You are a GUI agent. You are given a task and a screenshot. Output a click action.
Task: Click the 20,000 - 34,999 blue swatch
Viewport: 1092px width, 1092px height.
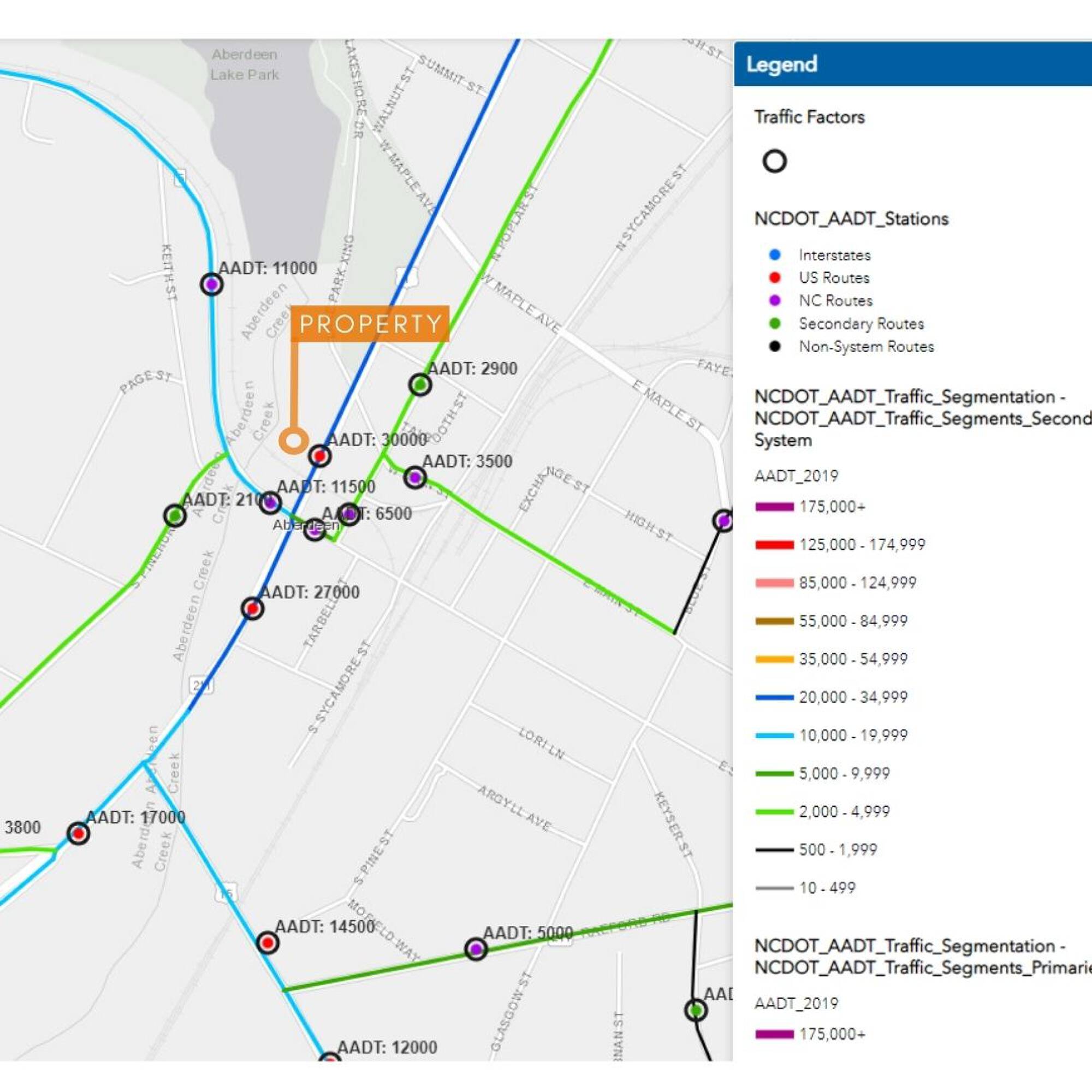(774, 697)
